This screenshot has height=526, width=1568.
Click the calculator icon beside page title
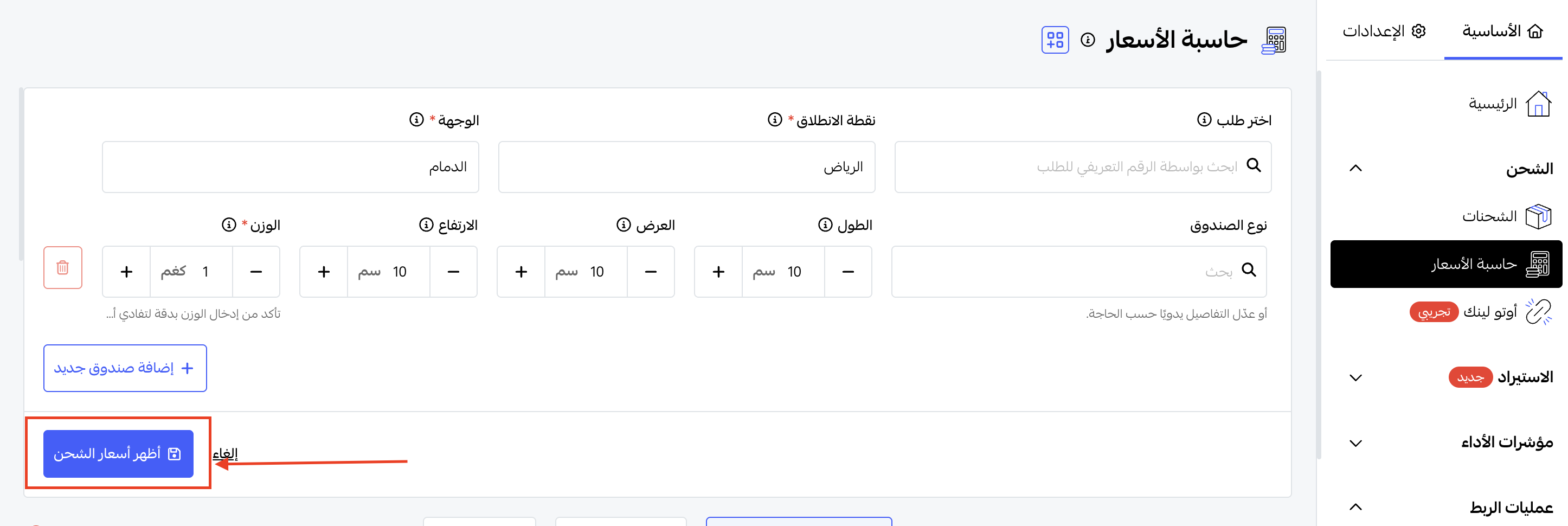[x=1275, y=40]
